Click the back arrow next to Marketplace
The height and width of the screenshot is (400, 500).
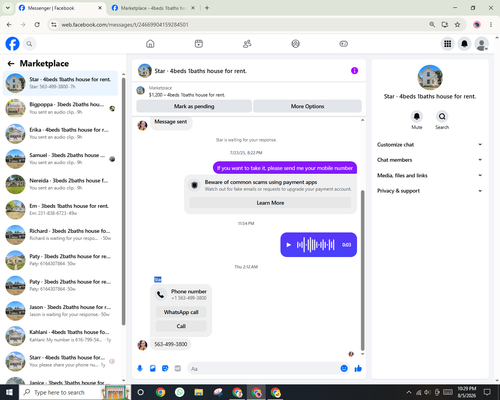[x=11, y=63]
